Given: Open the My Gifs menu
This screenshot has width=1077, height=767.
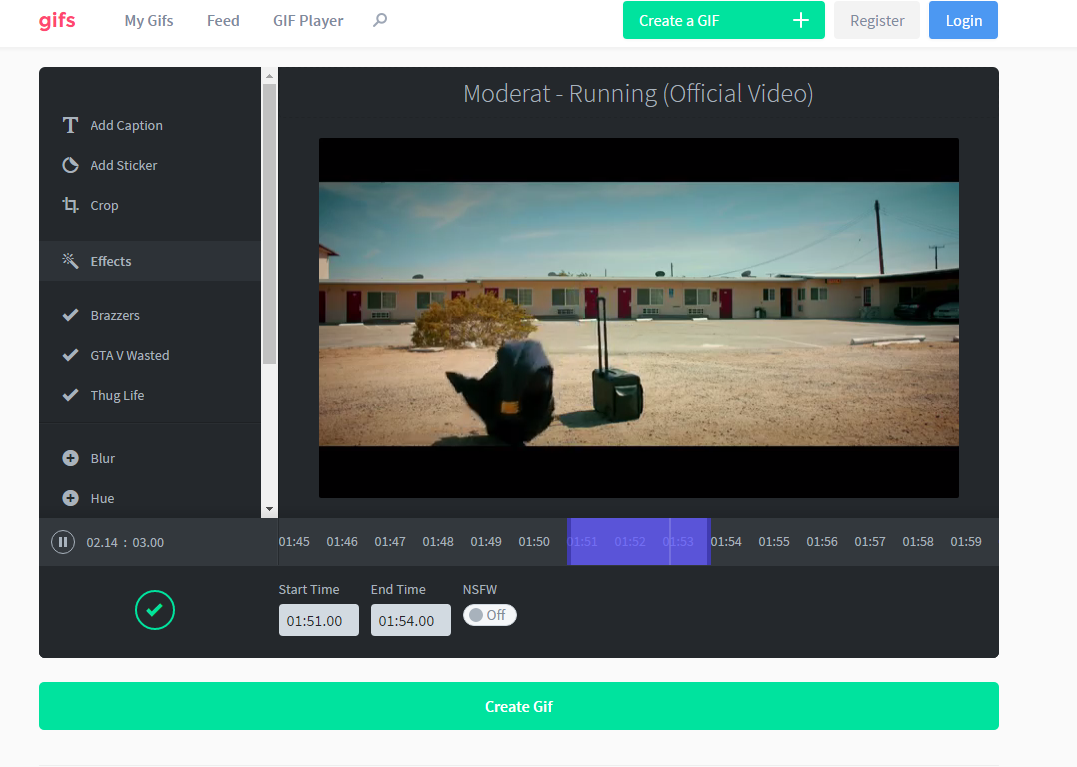Looking at the screenshot, I should tap(149, 20).
